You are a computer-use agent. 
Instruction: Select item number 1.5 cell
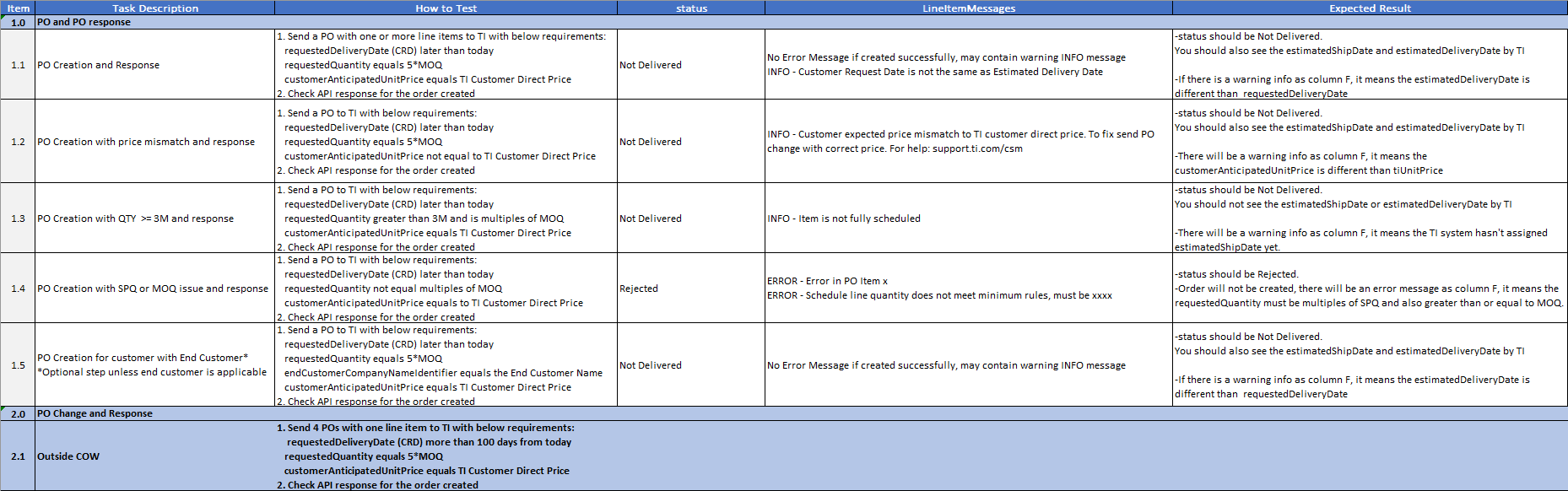coord(18,365)
